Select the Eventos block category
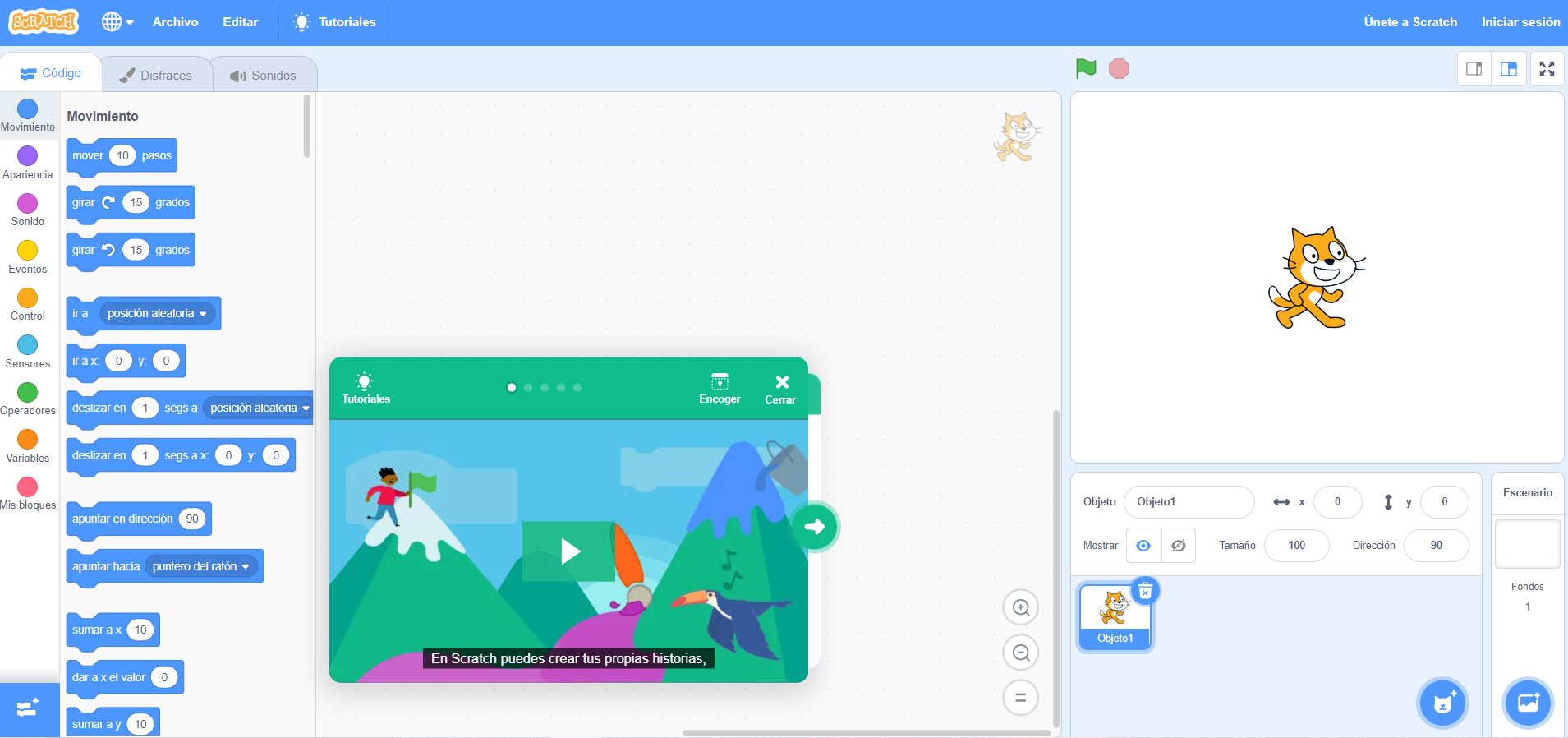The height and width of the screenshot is (738, 1568). click(x=28, y=257)
